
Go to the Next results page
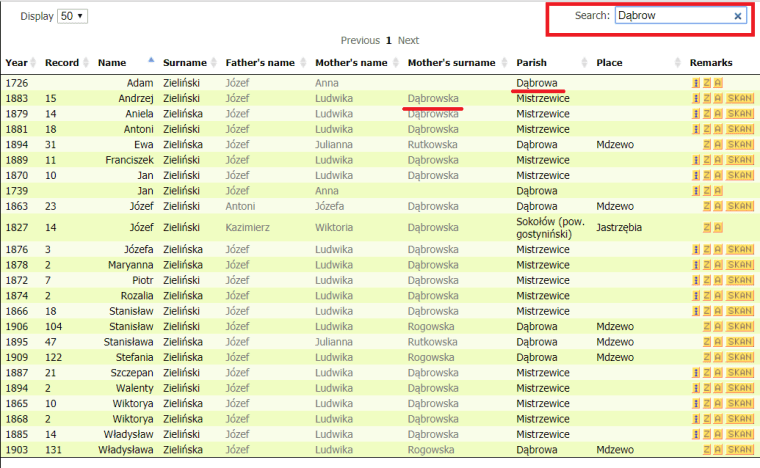pyautogui.click(x=408, y=41)
